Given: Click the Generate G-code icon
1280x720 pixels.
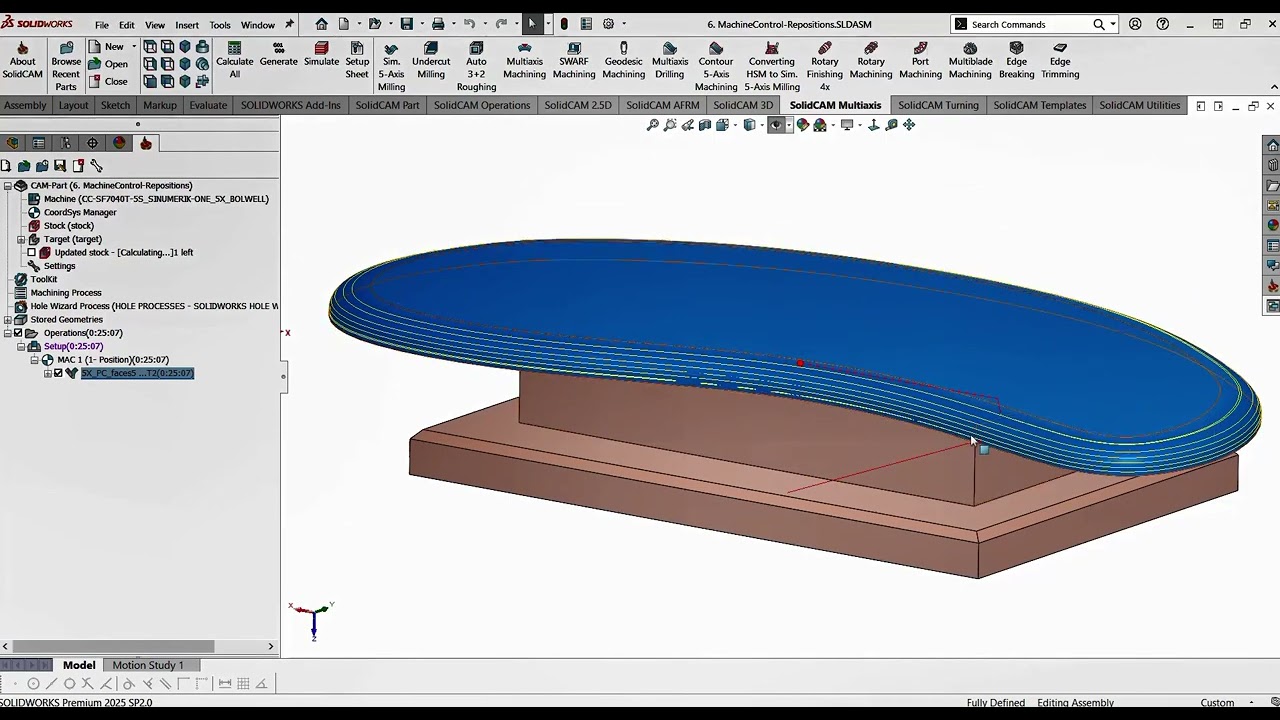Looking at the screenshot, I should point(279,48).
